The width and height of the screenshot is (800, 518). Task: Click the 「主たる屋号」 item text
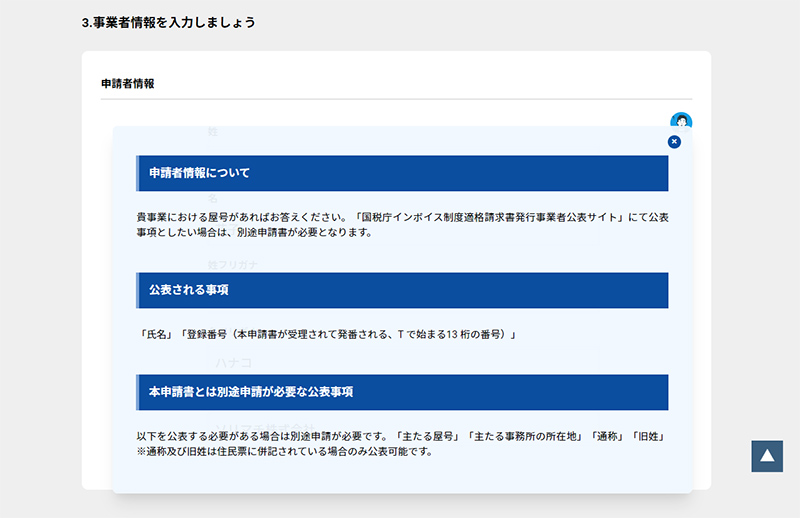coord(428,437)
